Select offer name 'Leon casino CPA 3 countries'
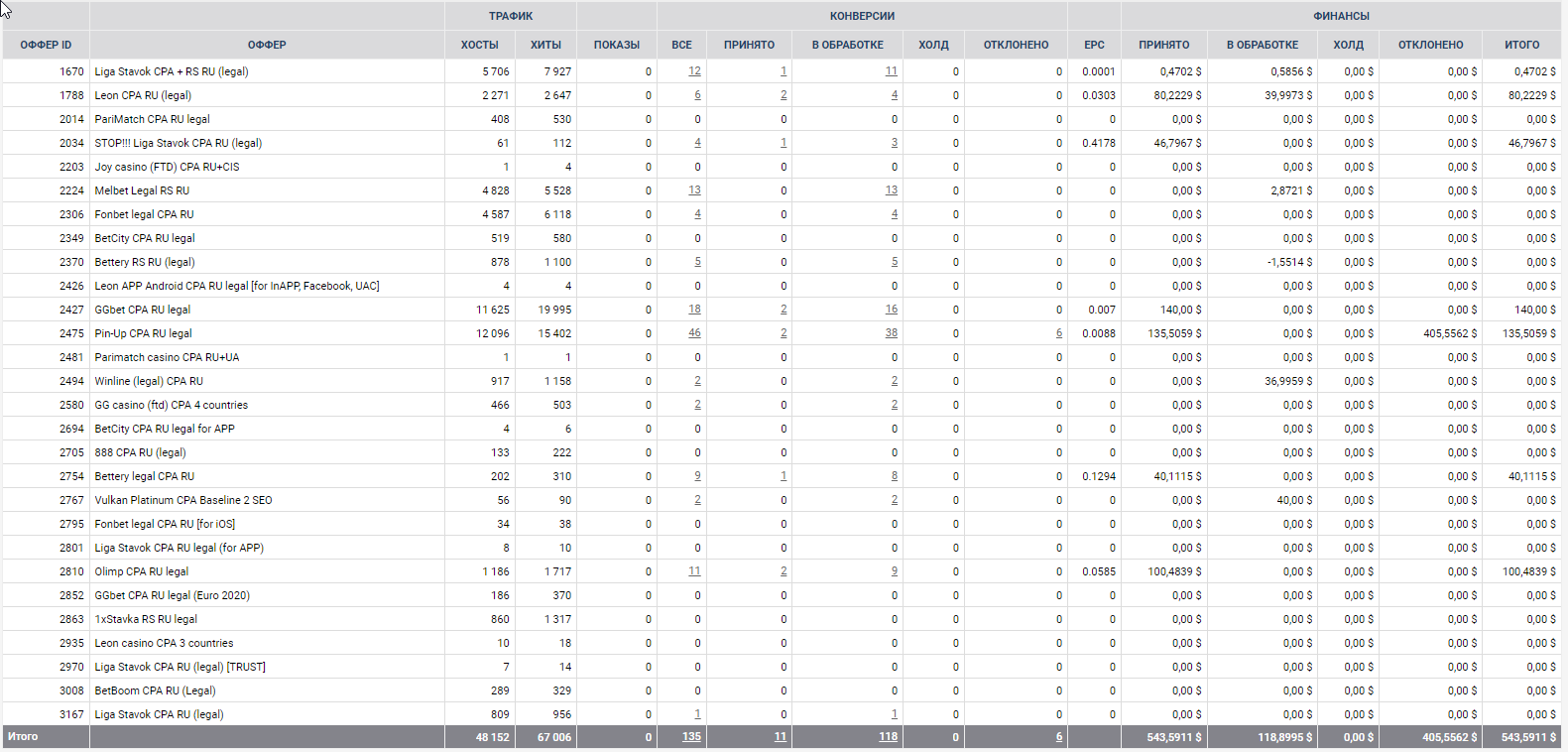 [x=164, y=643]
